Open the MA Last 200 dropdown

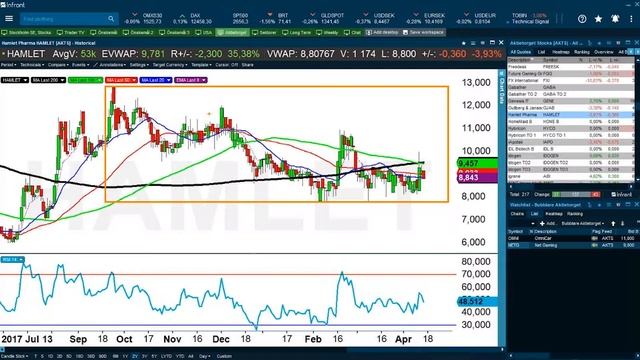point(49,80)
